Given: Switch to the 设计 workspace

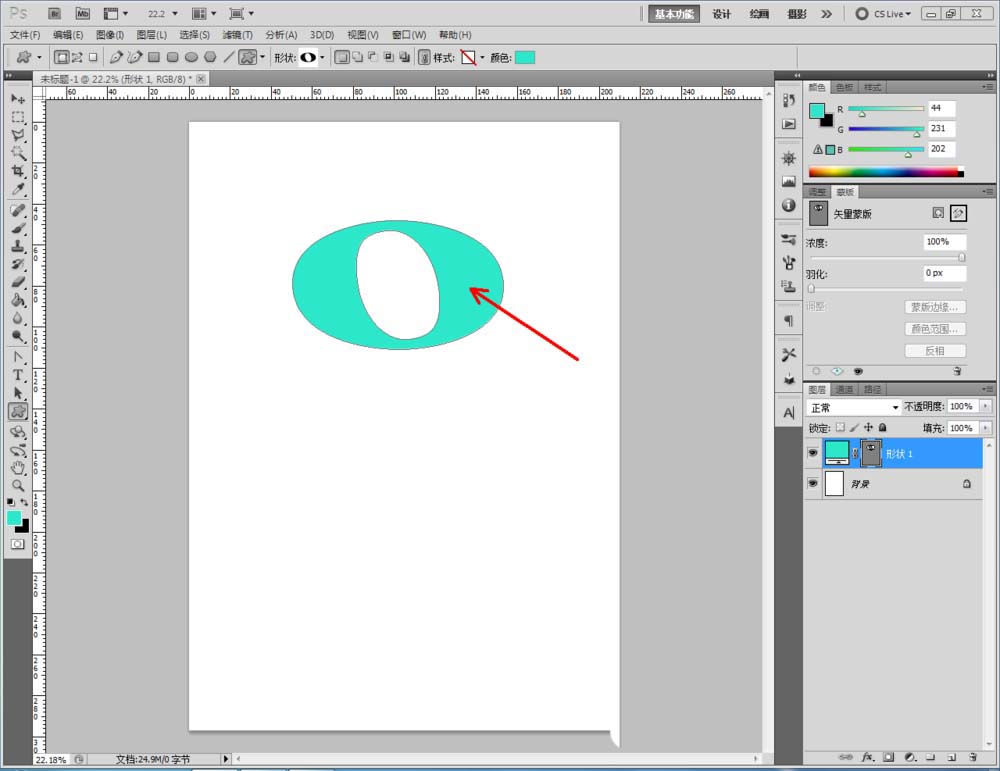Looking at the screenshot, I should pyautogui.click(x=721, y=13).
